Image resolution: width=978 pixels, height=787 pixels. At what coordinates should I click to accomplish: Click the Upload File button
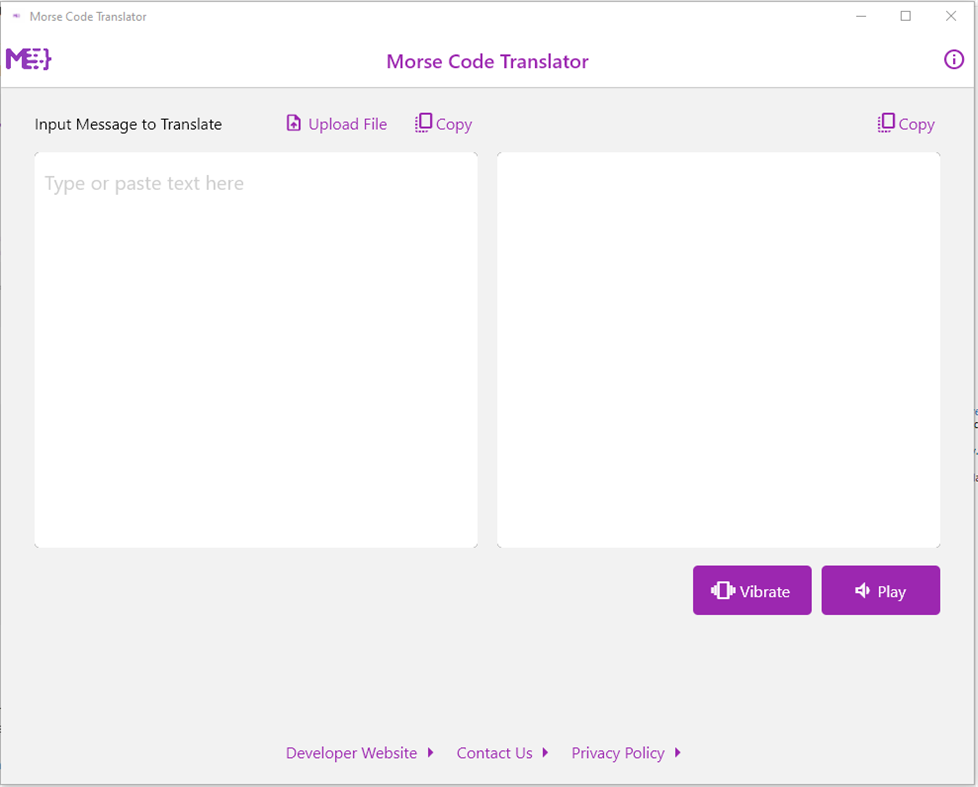pyautogui.click(x=337, y=124)
